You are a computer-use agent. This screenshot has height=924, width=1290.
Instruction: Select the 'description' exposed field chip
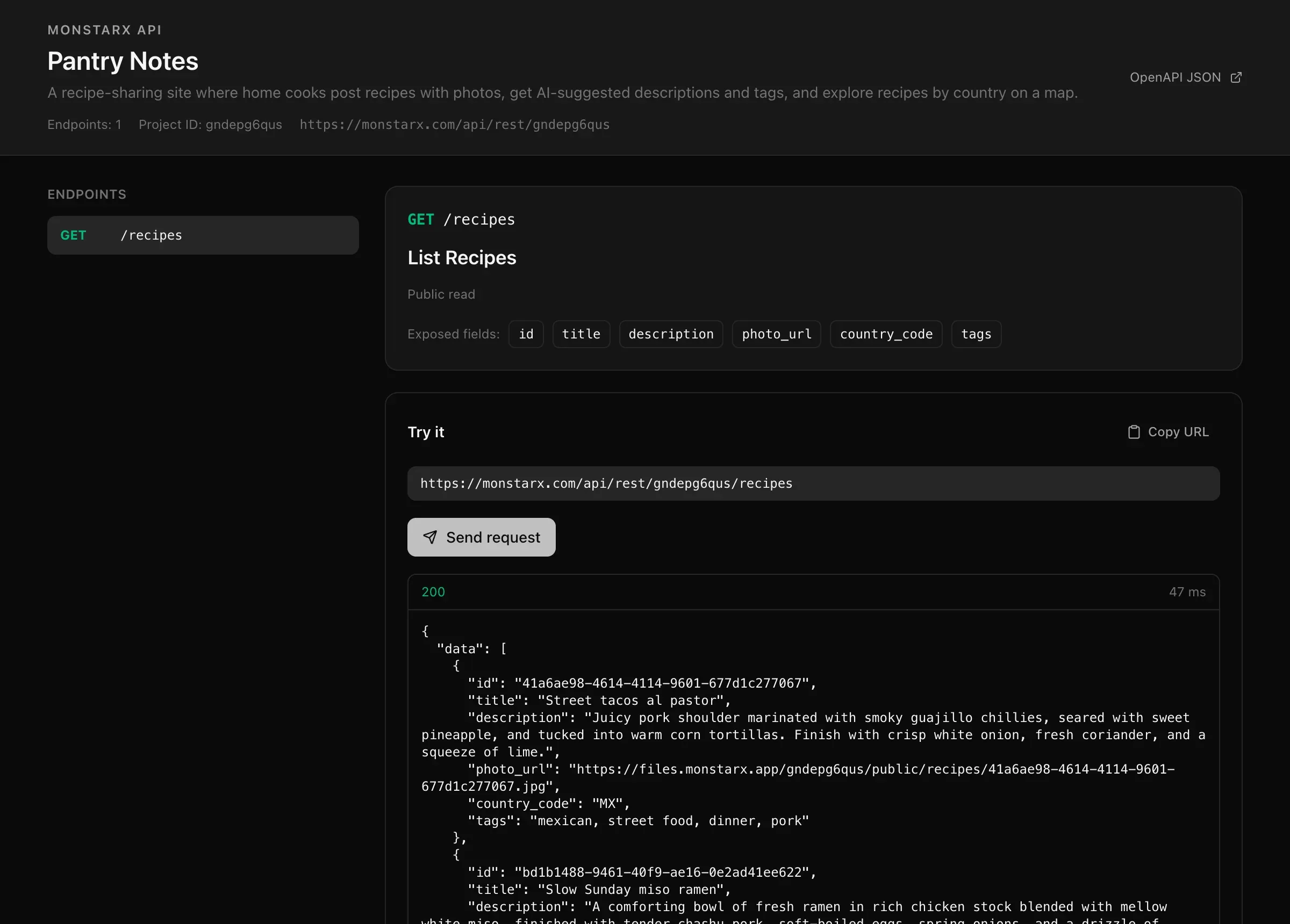pos(671,334)
